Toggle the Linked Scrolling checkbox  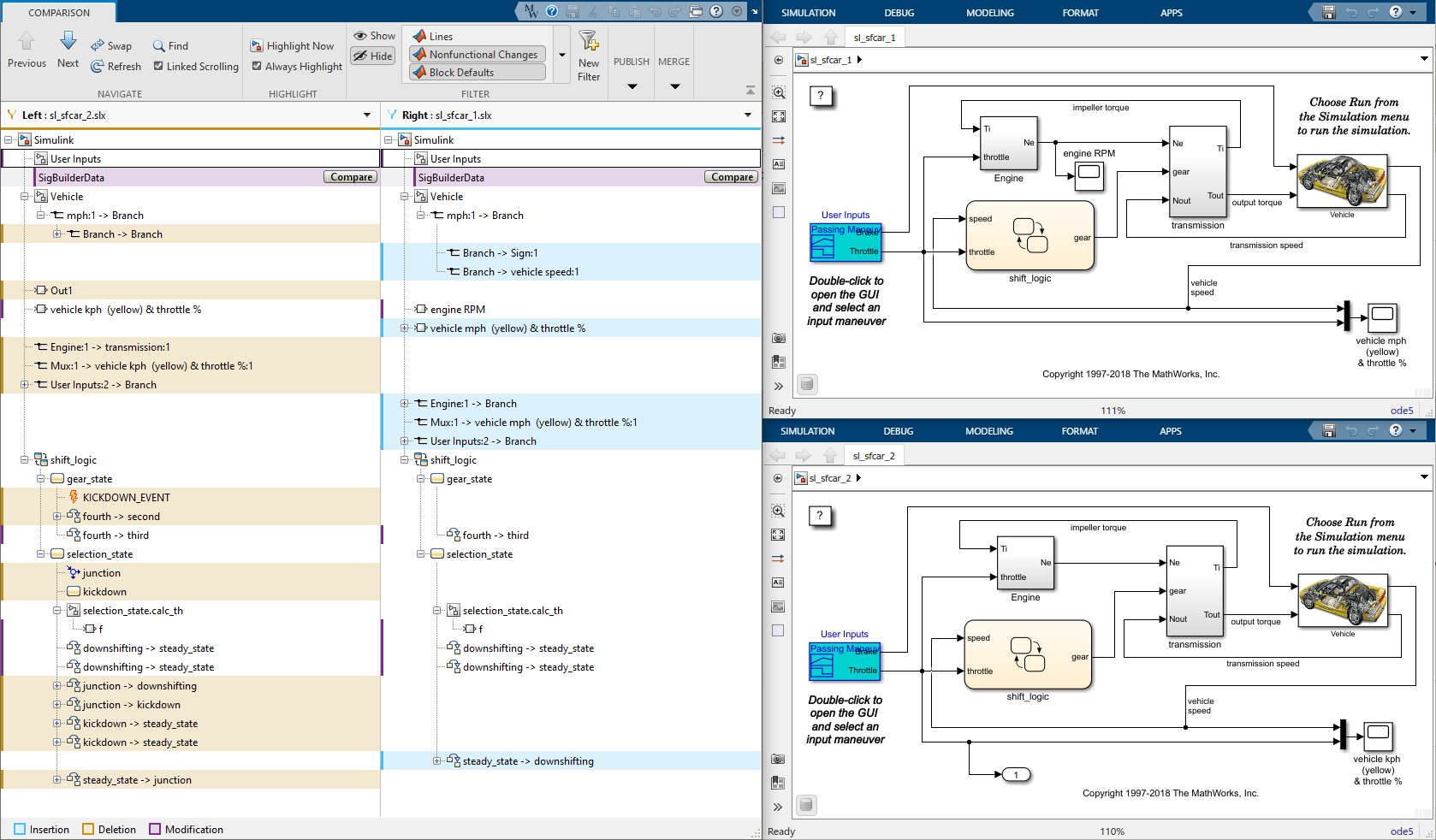(158, 66)
